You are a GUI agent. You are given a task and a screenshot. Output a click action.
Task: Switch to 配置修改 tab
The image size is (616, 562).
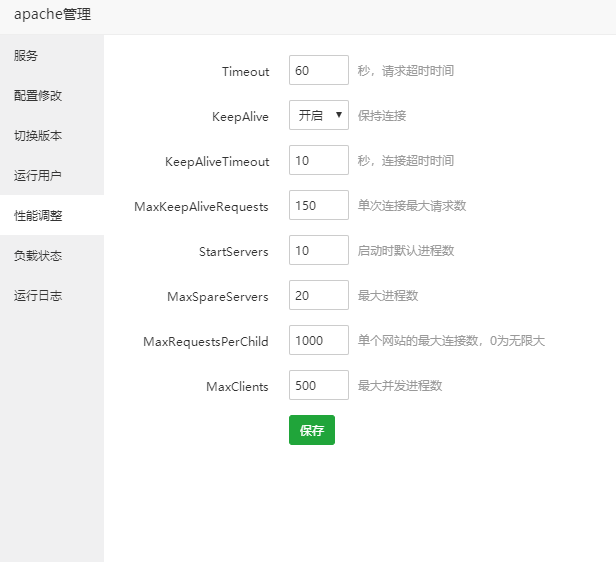tap(52, 95)
